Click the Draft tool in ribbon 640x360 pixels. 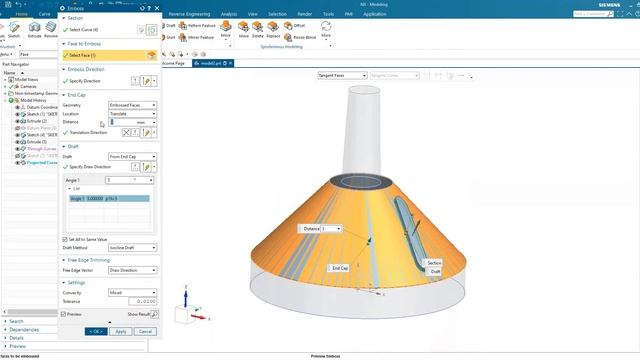(x=168, y=25)
